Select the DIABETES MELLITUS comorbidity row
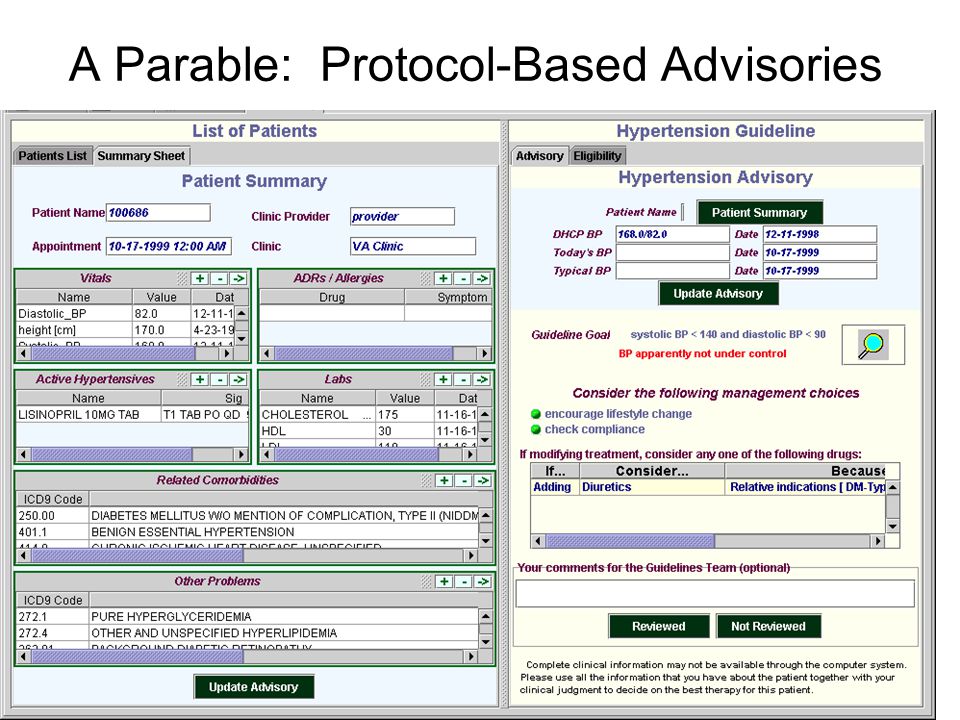 [x=247, y=516]
